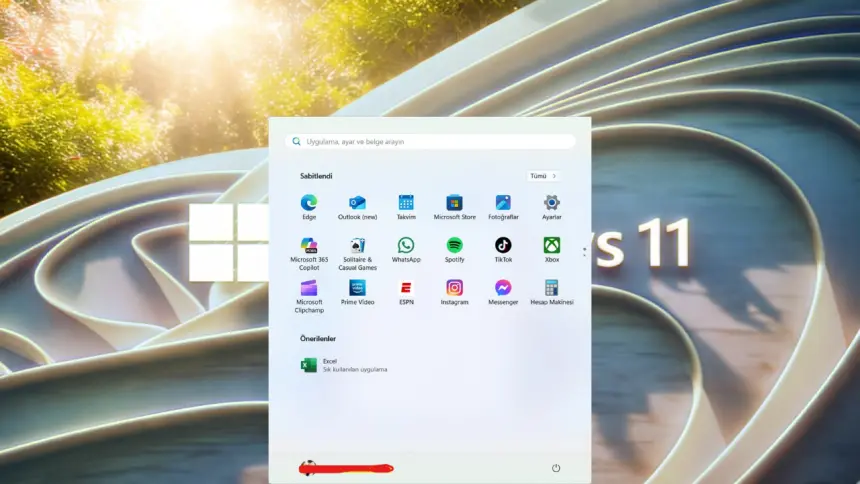Open Microsoft 365 Copilot
This screenshot has height=484, width=860.
(309, 254)
